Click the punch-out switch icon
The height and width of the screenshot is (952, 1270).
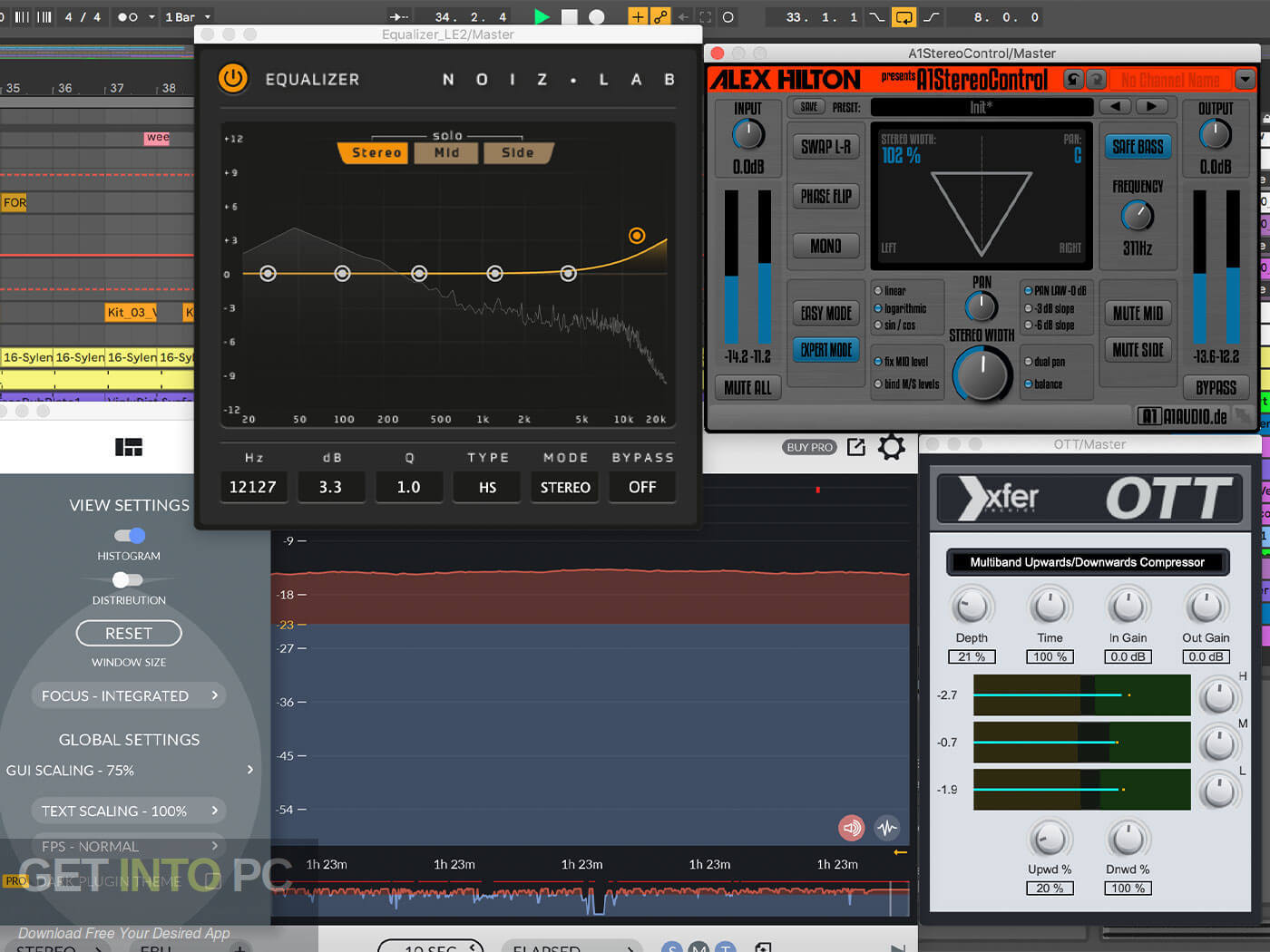(932, 16)
